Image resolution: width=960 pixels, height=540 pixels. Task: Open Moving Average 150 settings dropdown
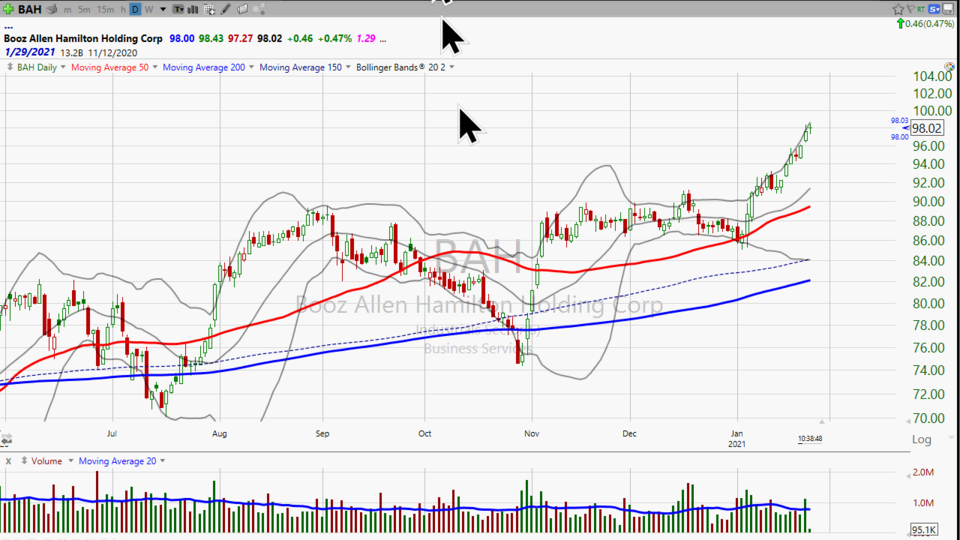348,67
